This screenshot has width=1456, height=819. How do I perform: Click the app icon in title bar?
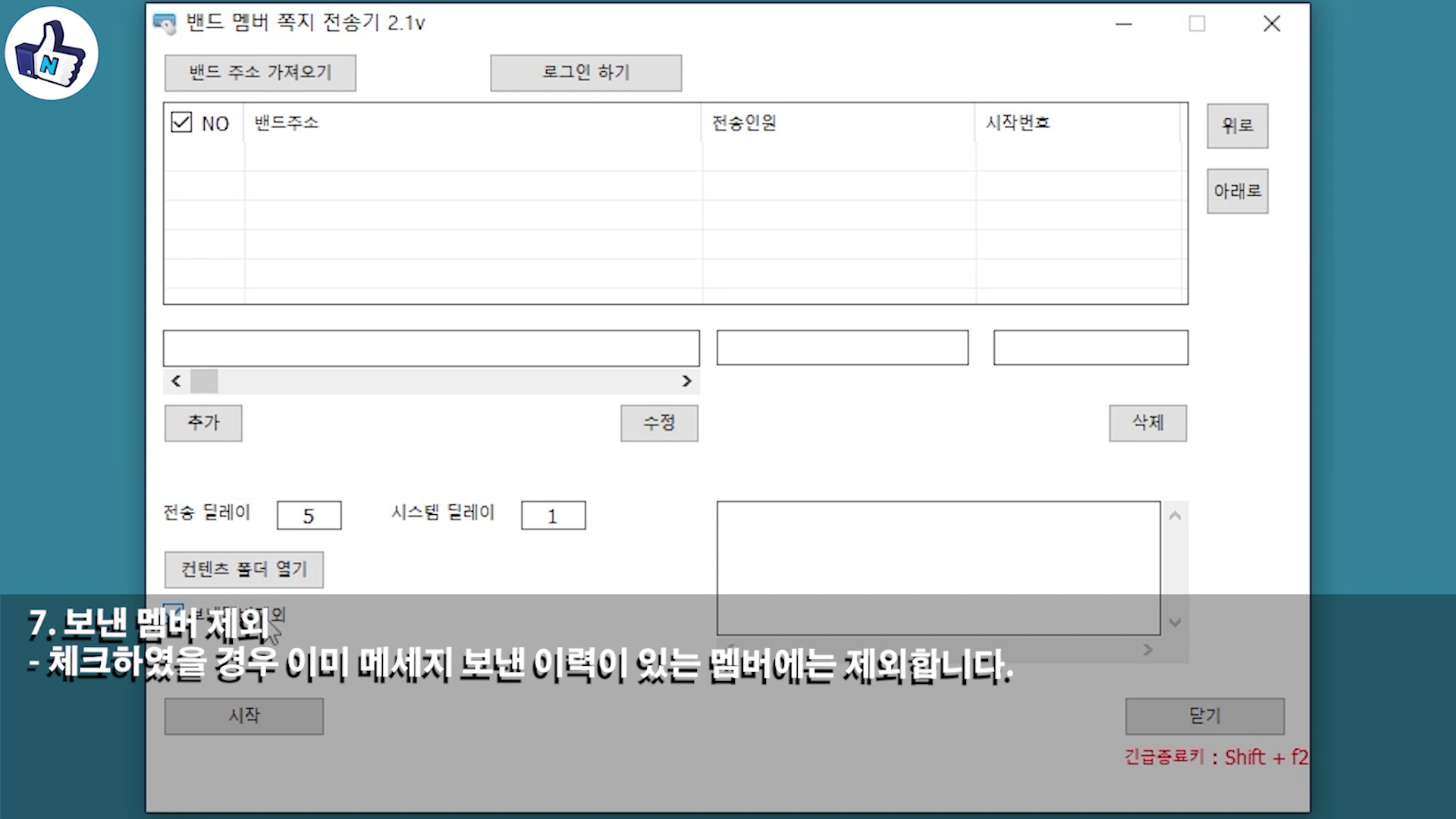(164, 24)
